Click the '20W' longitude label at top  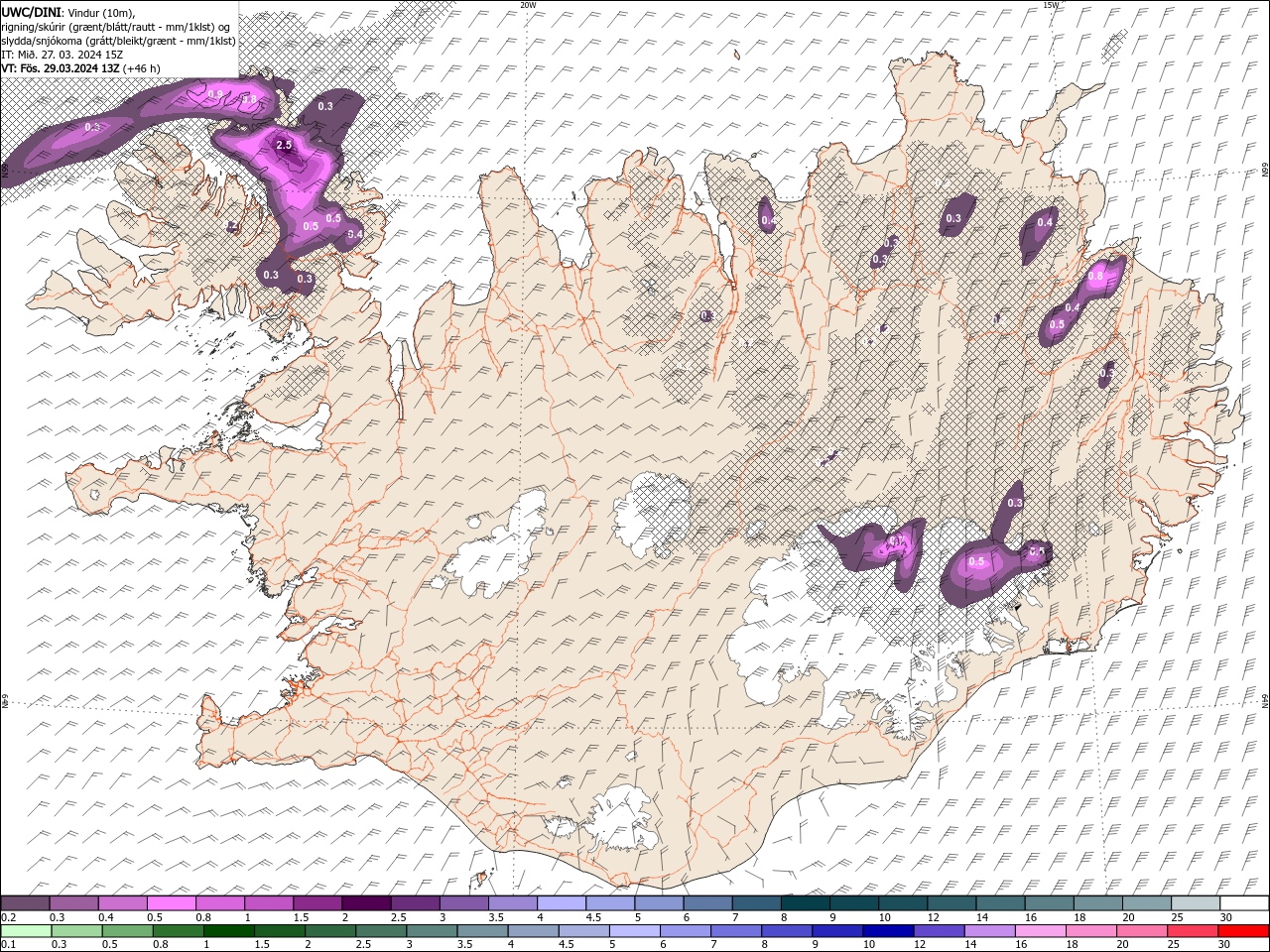pos(527,4)
